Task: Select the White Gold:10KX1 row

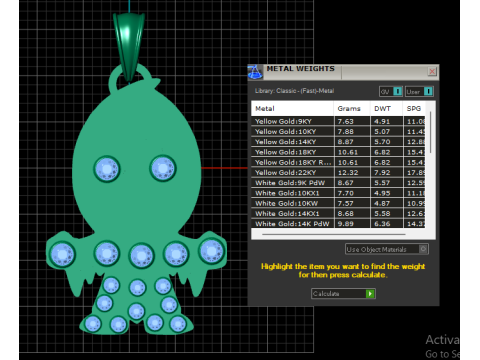Action: pyautogui.click(x=338, y=193)
